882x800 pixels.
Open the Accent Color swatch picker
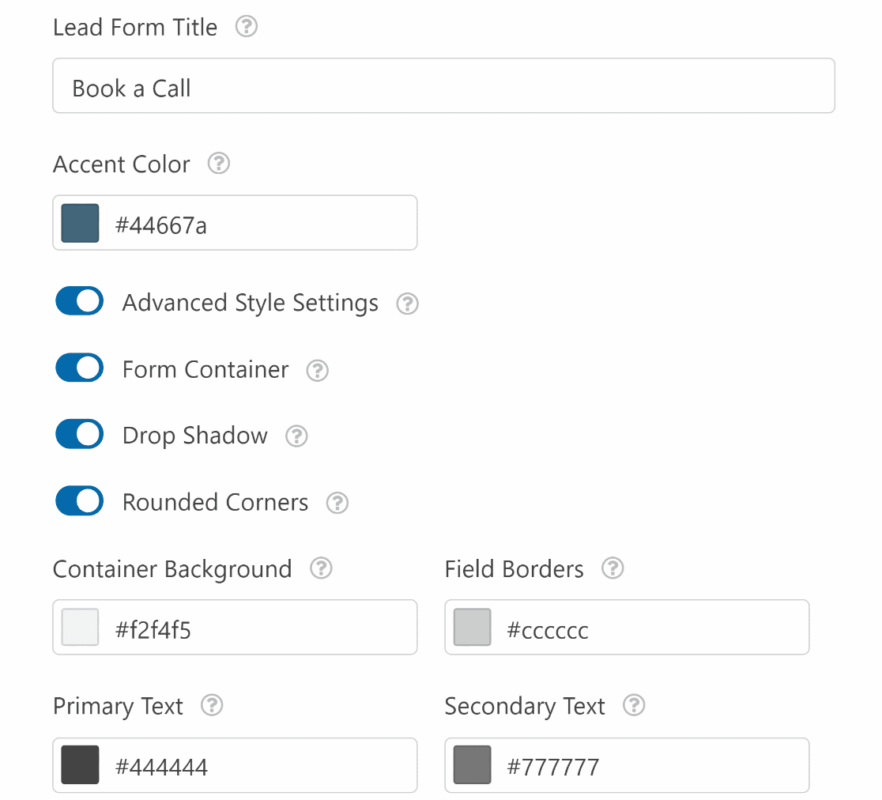(x=80, y=223)
